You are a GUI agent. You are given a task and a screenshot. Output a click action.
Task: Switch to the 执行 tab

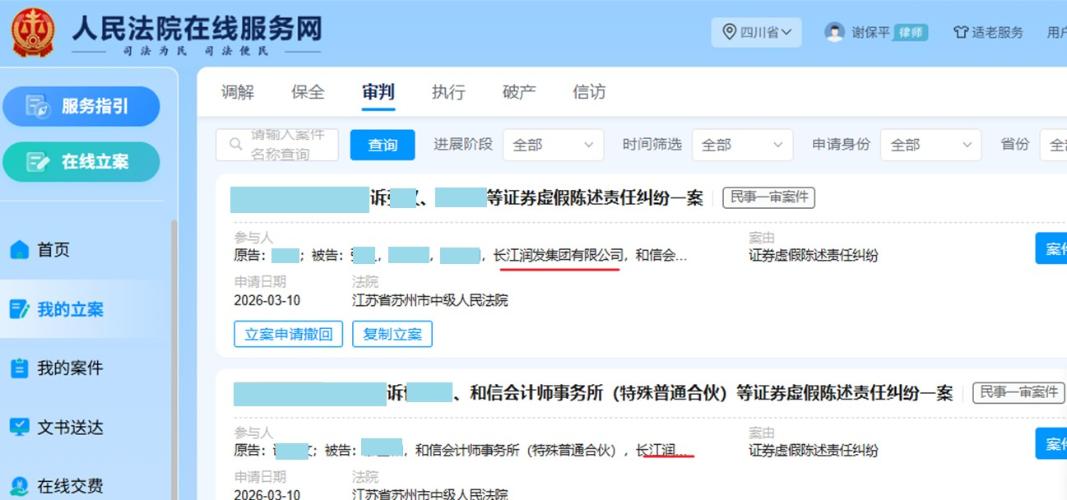tap(448, 92)
